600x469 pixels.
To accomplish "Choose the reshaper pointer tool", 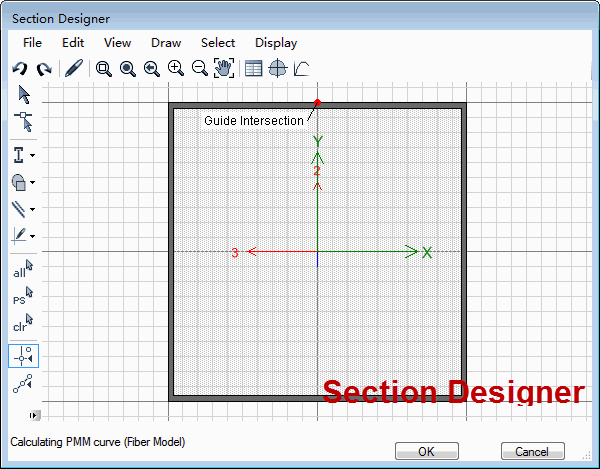I will 23,122.
